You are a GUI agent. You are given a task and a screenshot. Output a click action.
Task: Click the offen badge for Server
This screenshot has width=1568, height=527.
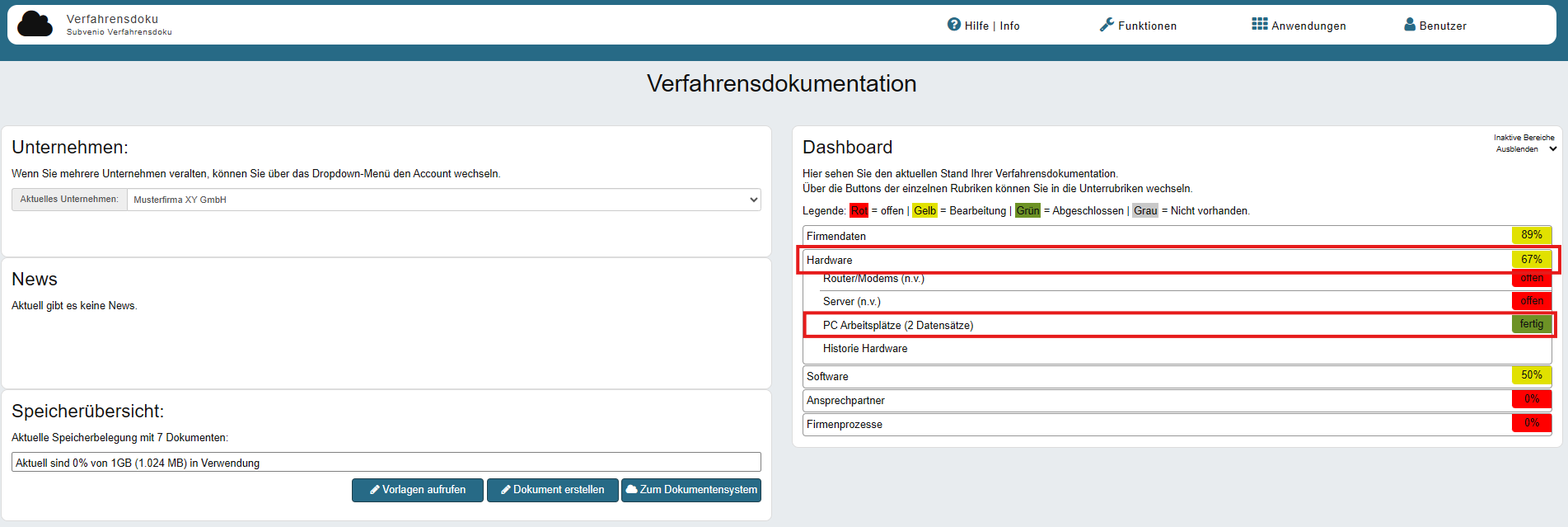tap(1532, 301)
